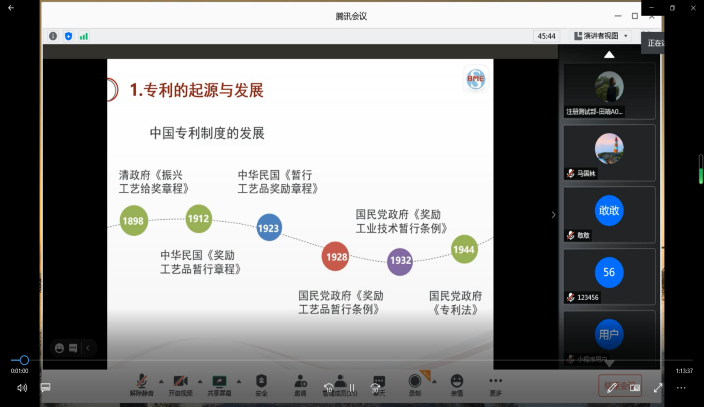The image size is (704, 407).
Task: Click the fullscreen expand icon in player
Action: pos(658,387)
